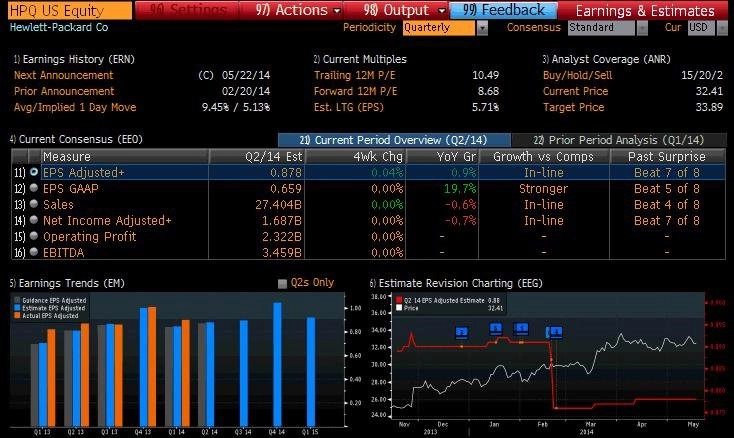The width and height of the screenshot is (734, 438).
Task: Click the Prior Announcement date 02/20/14
Action: tap(246, 91)
